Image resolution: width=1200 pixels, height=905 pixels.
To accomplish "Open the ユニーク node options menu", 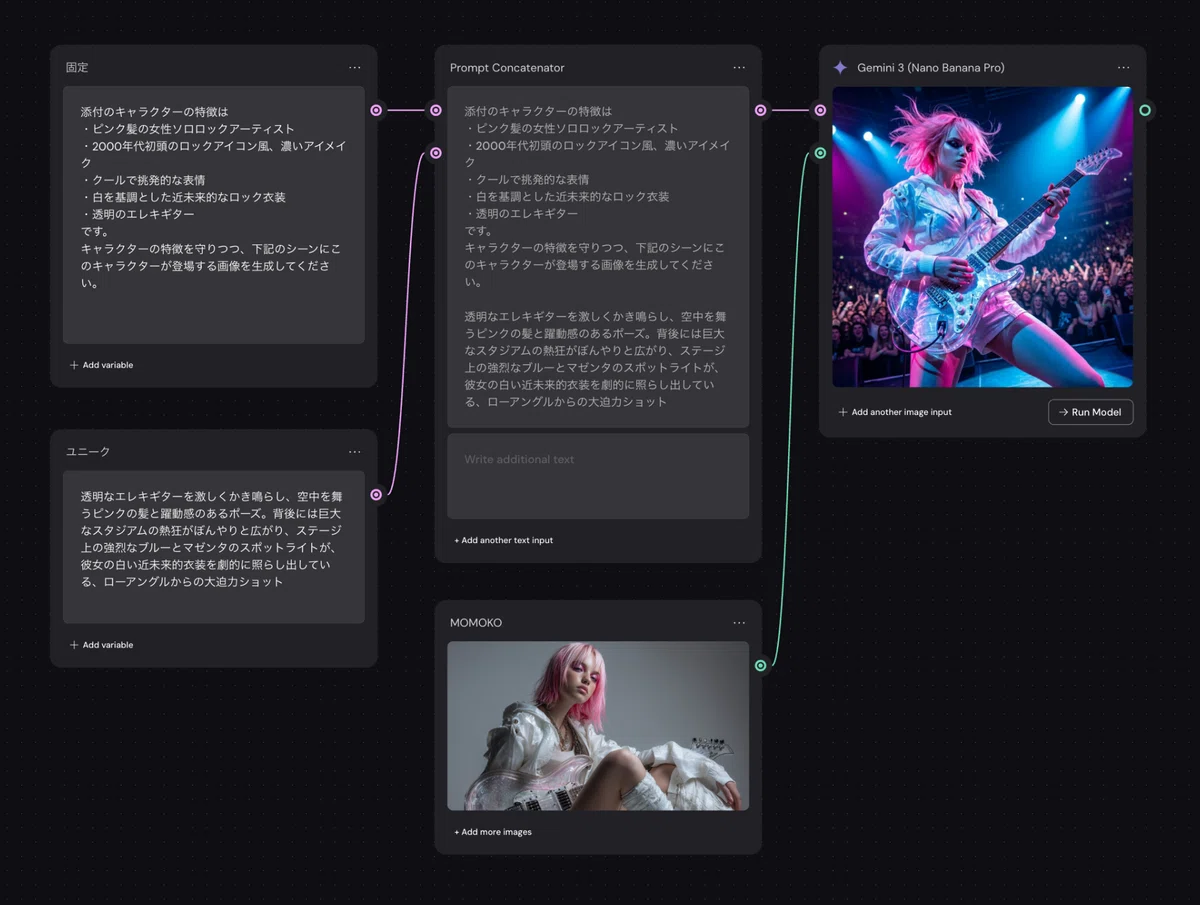I will [355, 452].
